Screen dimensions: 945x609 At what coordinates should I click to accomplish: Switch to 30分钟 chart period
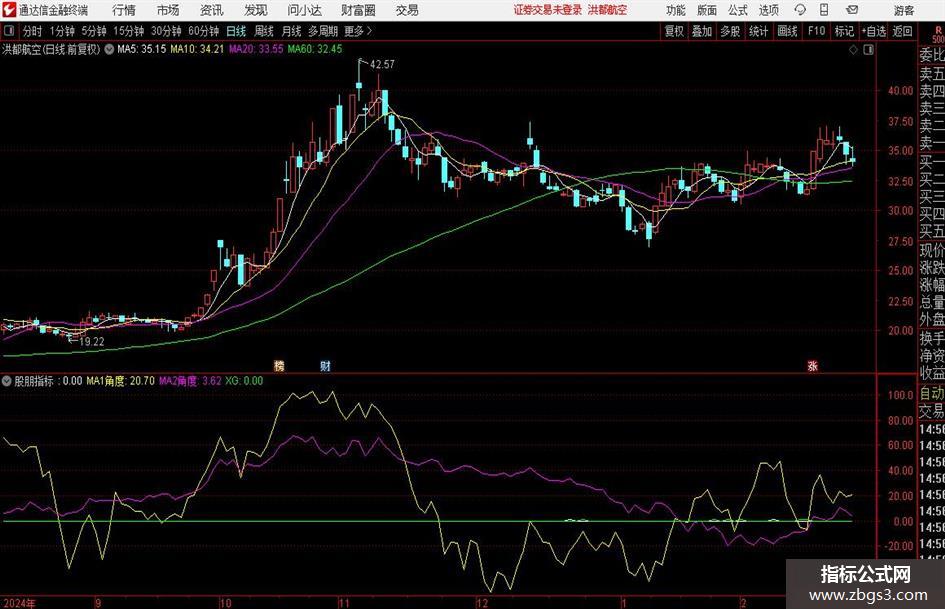[166, 31]
